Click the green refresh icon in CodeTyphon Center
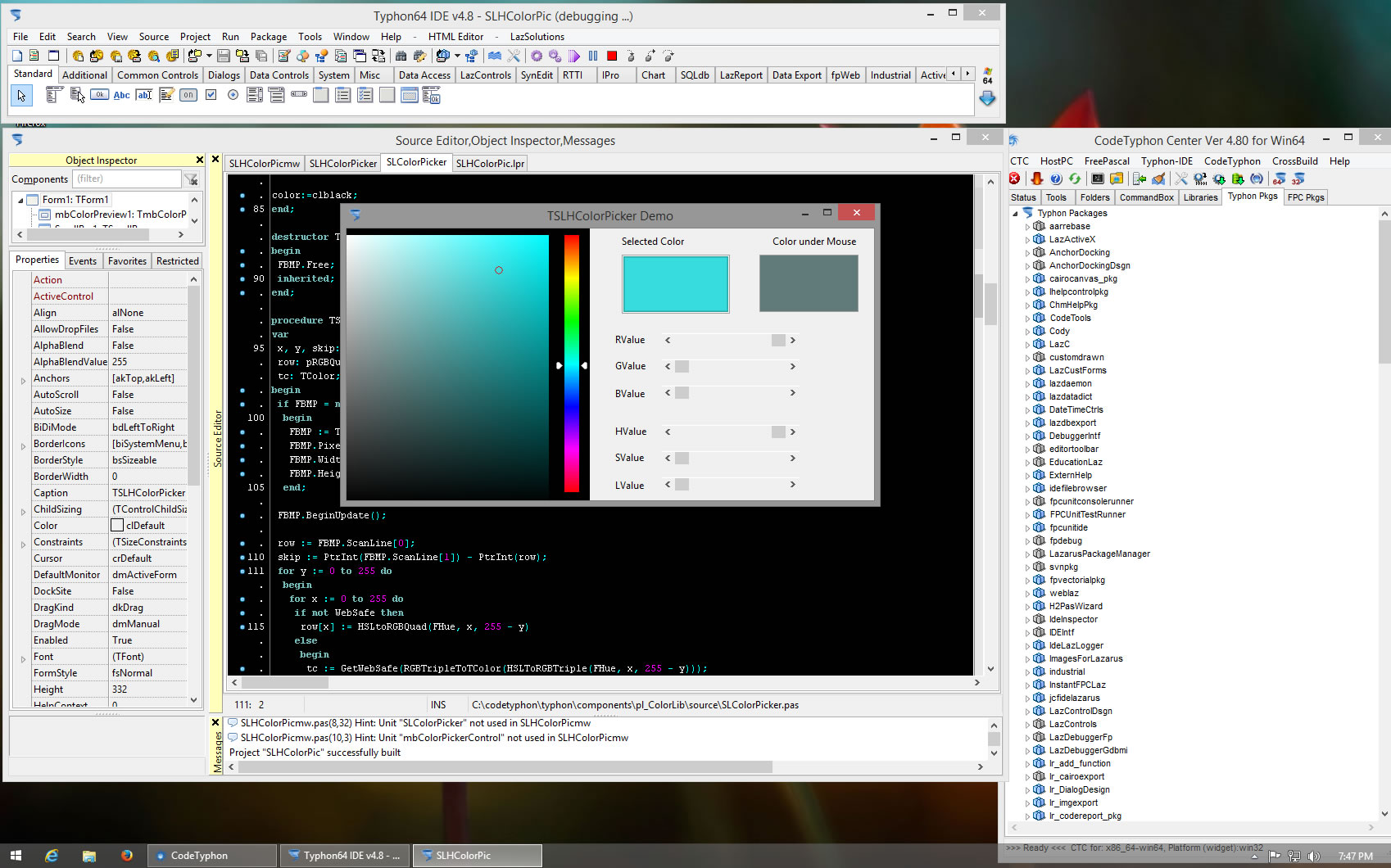 [x=1075, y=179]
